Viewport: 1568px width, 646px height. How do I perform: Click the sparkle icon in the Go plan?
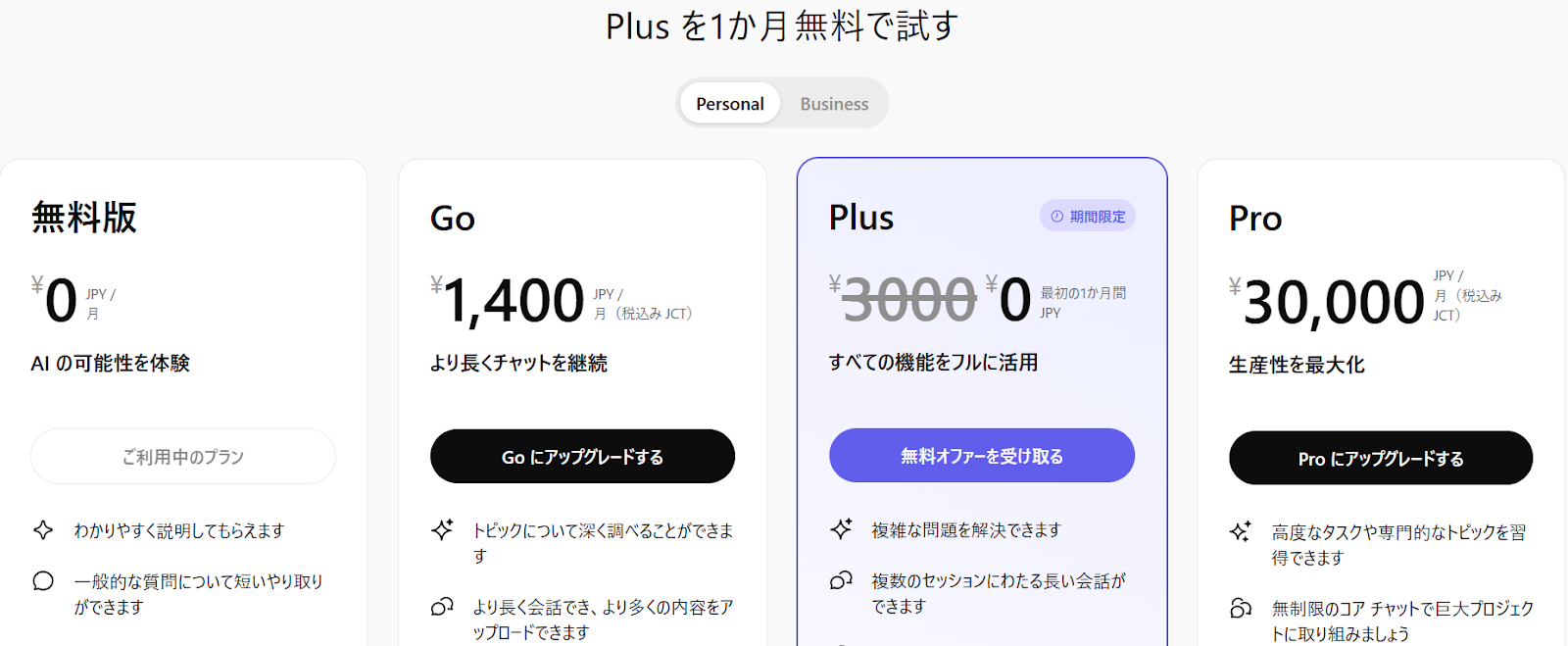tap(442, 530)
